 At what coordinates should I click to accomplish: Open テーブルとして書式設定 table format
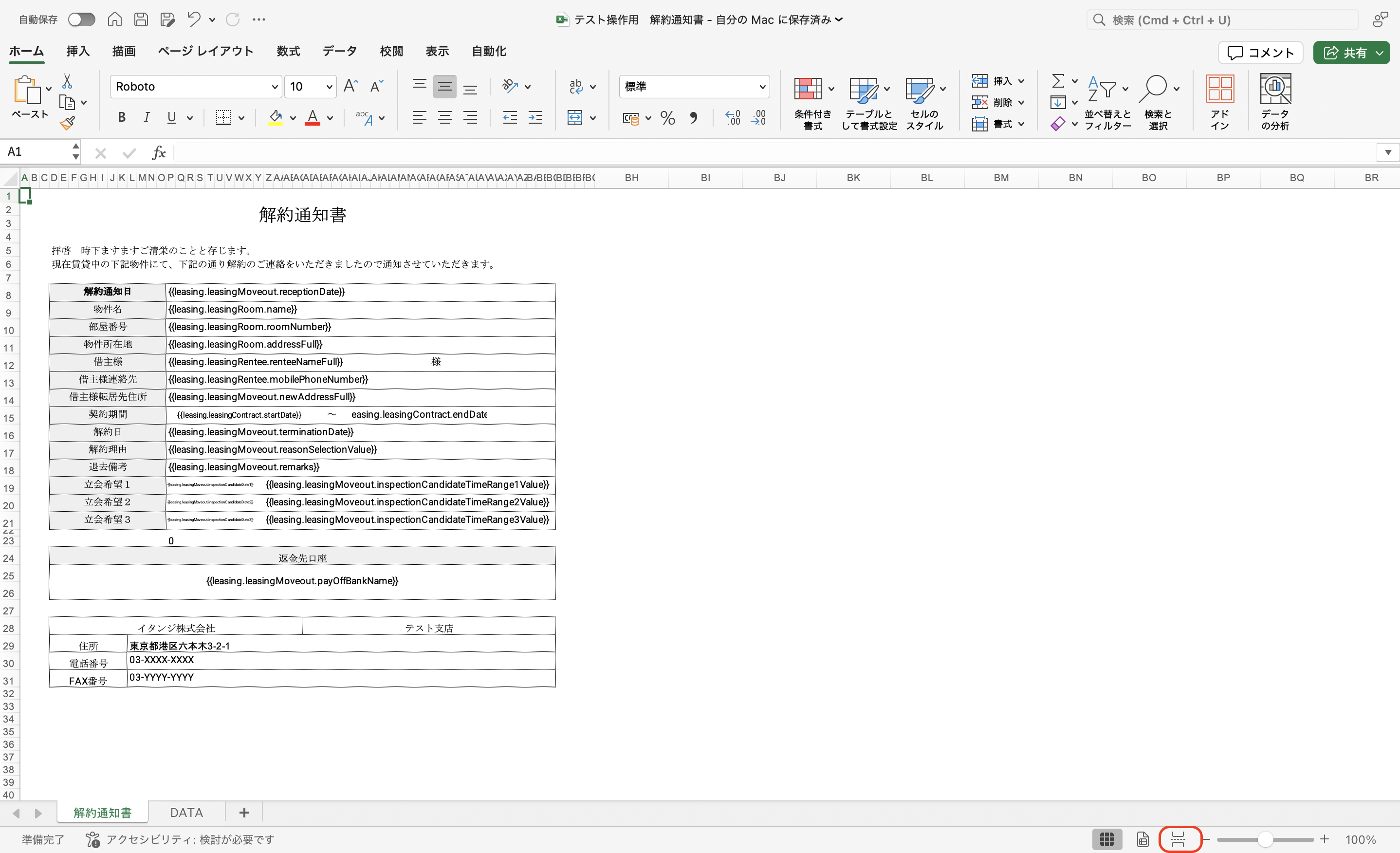pyautogui.click(x=869, y=103)
